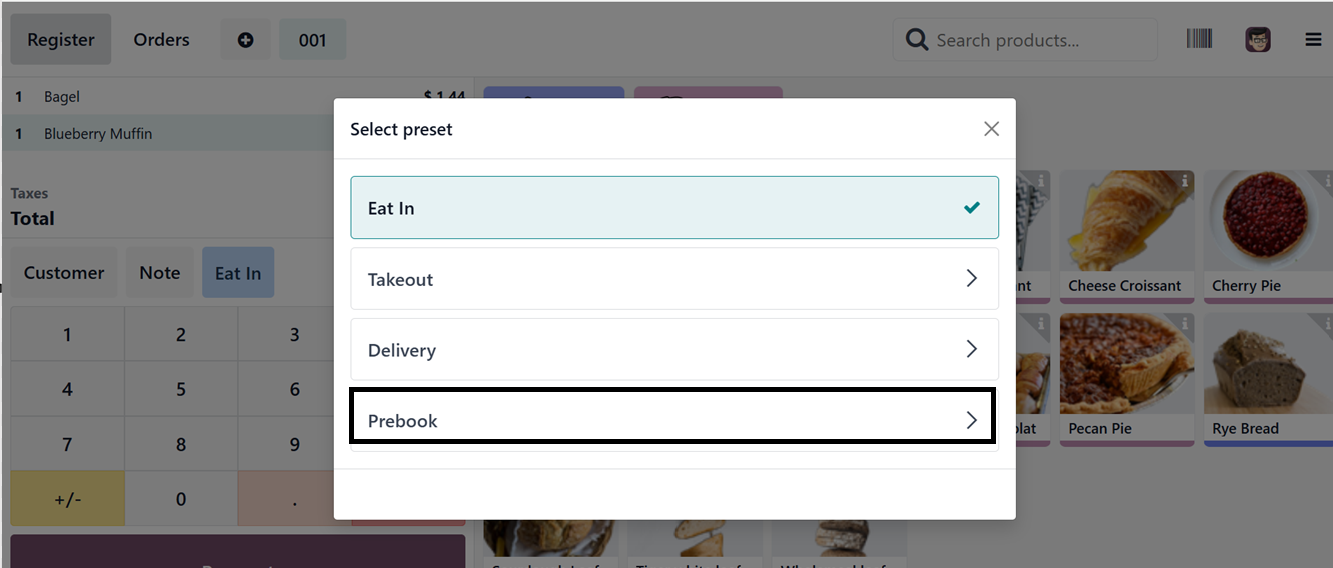Toggle the +/- sign key
The height and width of the screenshot is (568, 1333).
[67, 499]
